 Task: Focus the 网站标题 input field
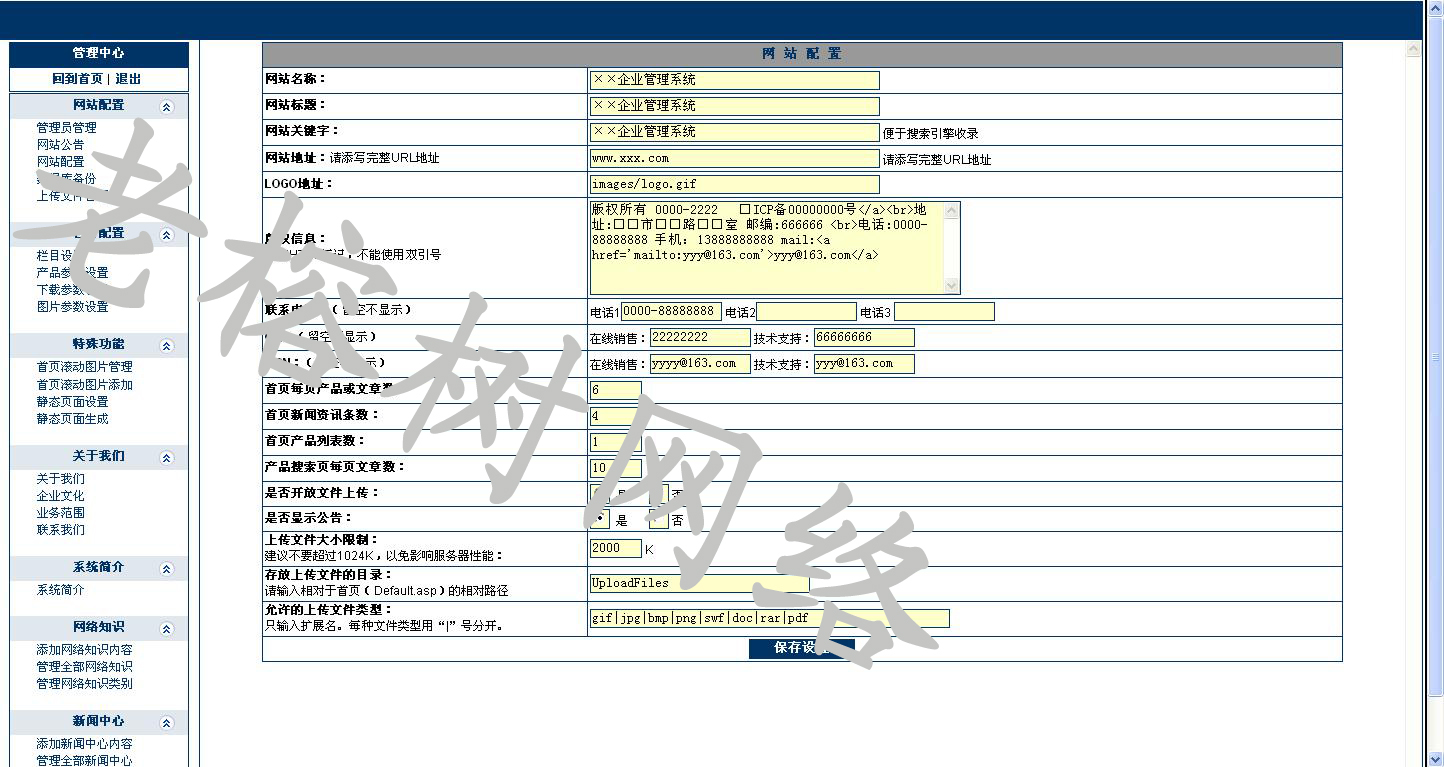(x=734, y=106)
